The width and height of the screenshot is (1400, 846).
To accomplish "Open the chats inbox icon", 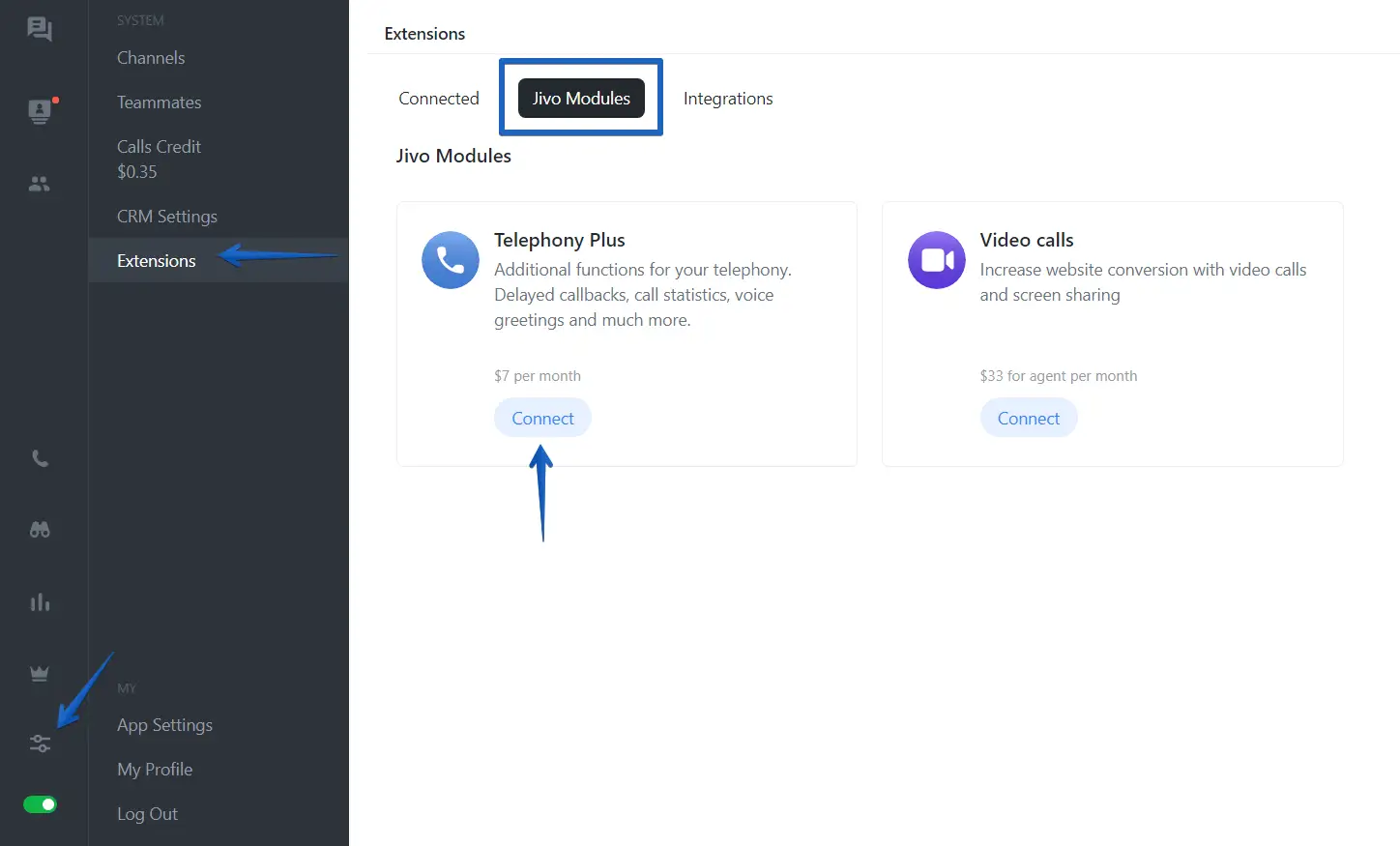I will [x=40, y=29].
